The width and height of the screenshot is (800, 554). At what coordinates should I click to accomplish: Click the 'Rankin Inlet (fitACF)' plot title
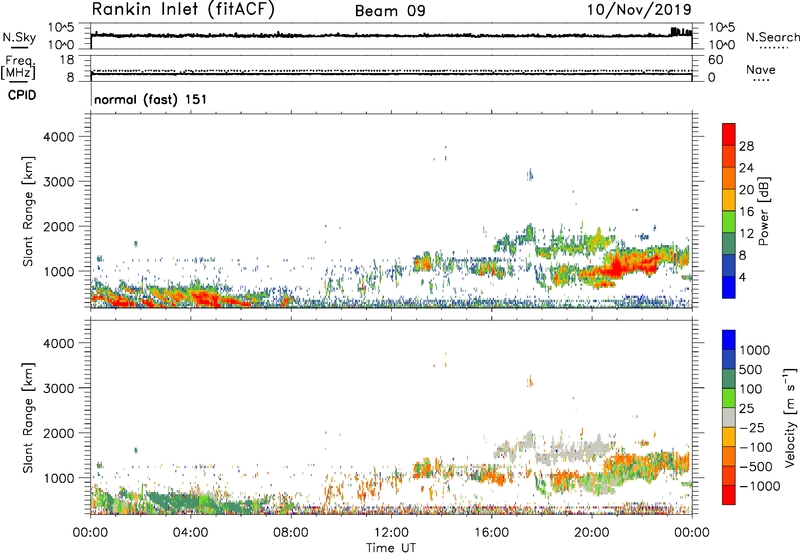point(183,9)
